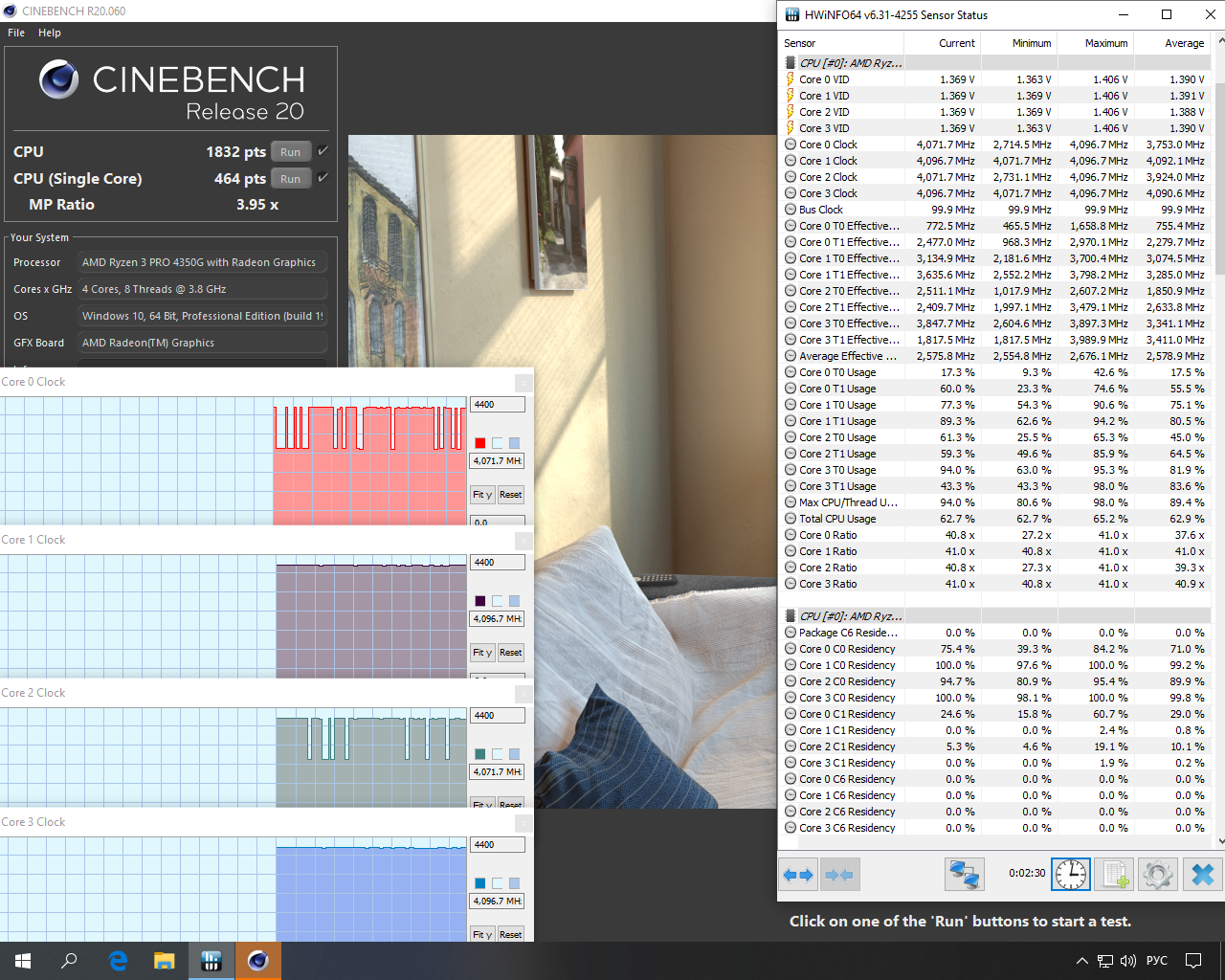Pick the red line color swatch for Core 0 Clock
This screenshot has height=980, width=1225.
click(480, 443)
